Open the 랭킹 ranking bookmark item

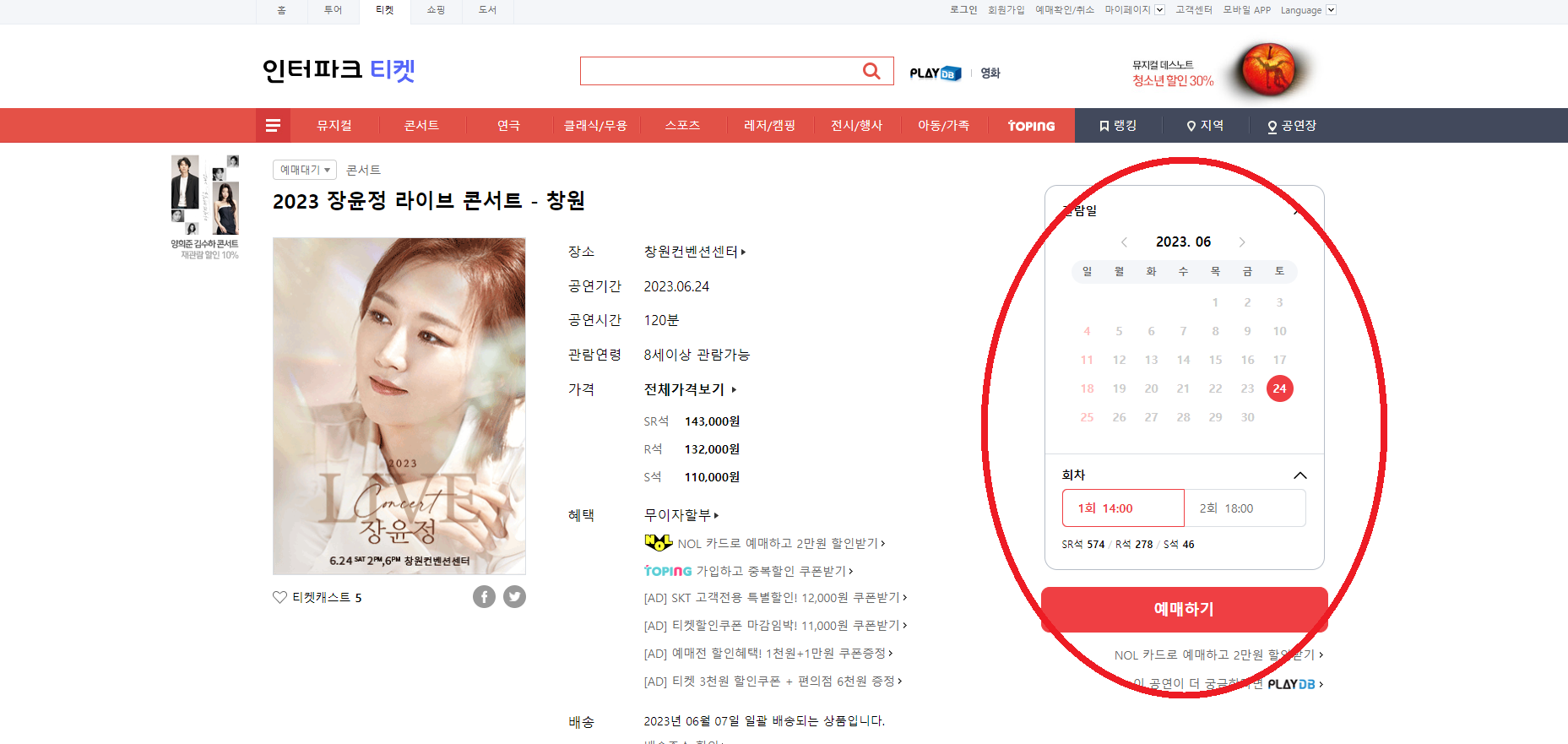1118,126
